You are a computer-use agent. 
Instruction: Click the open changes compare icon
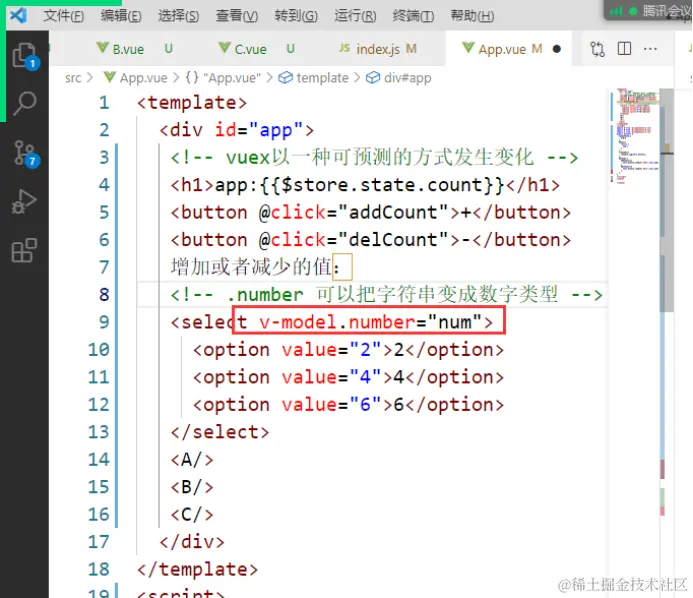tap(598, 49)
